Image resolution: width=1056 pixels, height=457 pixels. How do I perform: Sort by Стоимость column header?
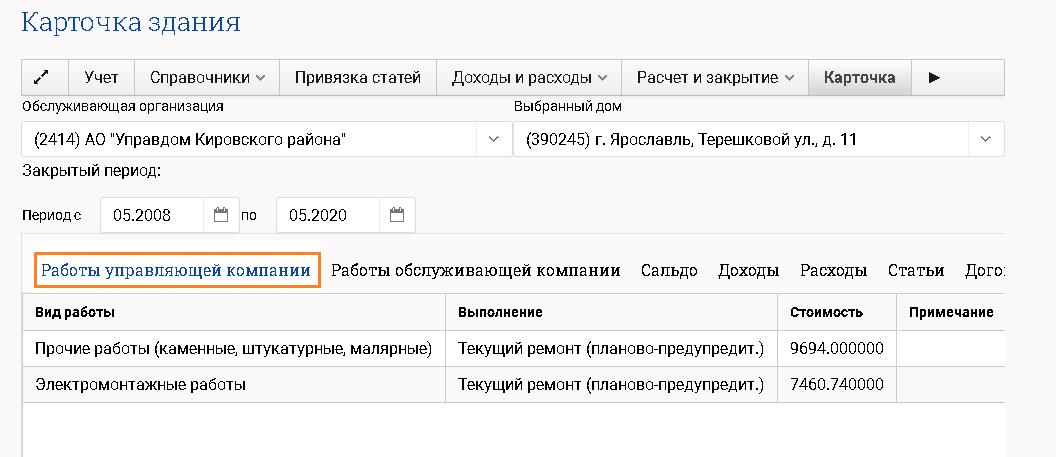click(x=826, y=312)
